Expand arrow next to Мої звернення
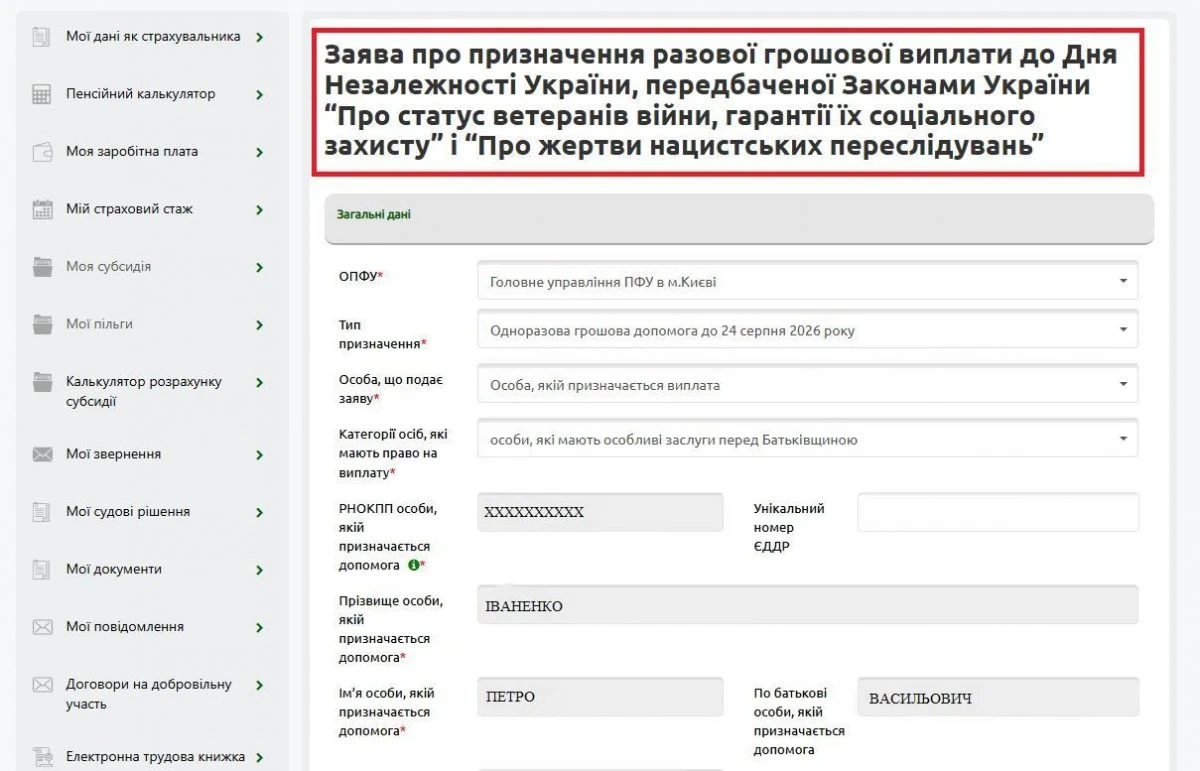 (260, 455)
